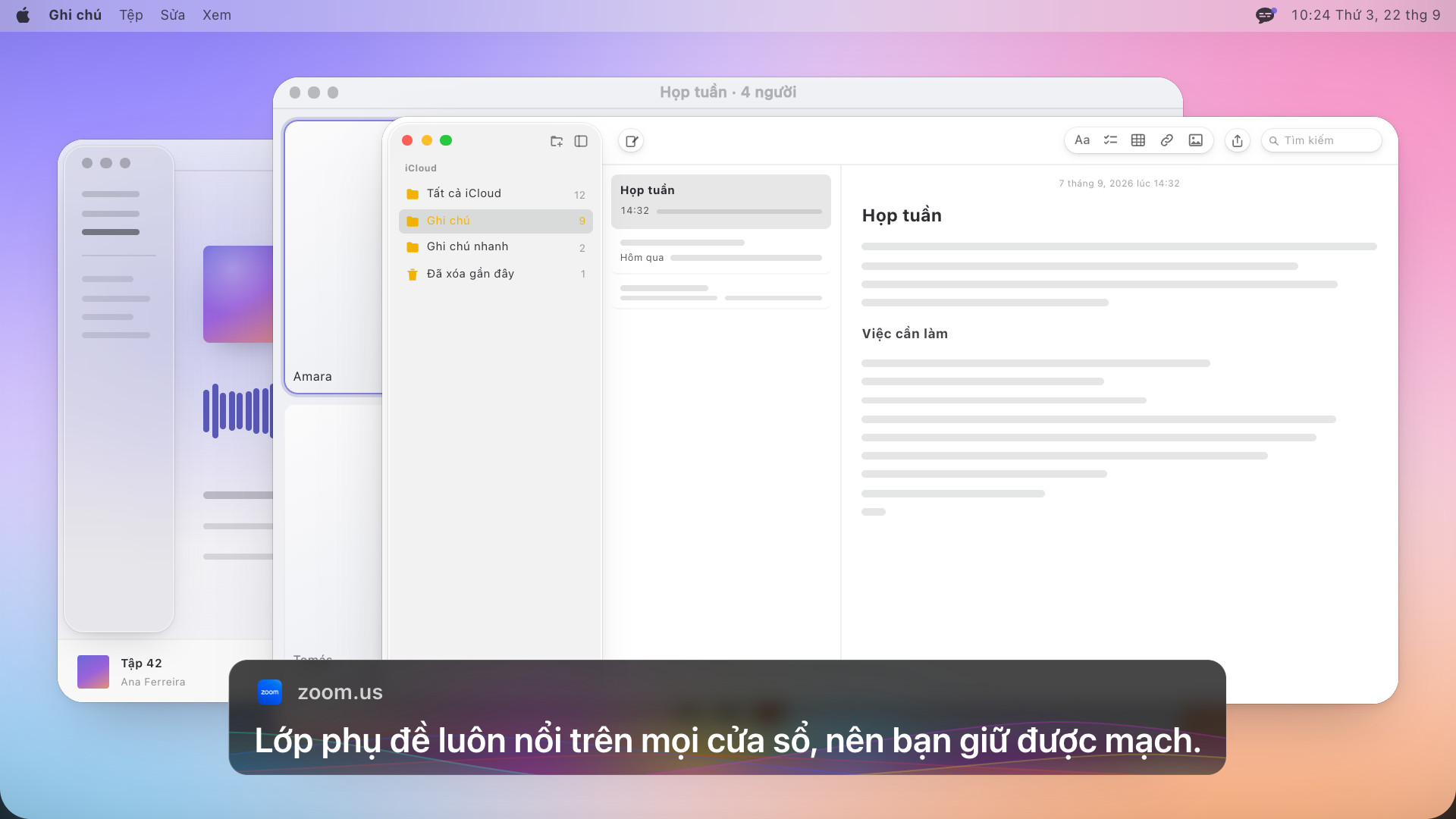Open the Apple menu
This screenshot has height=819, width=1456.
click(24, 15)
